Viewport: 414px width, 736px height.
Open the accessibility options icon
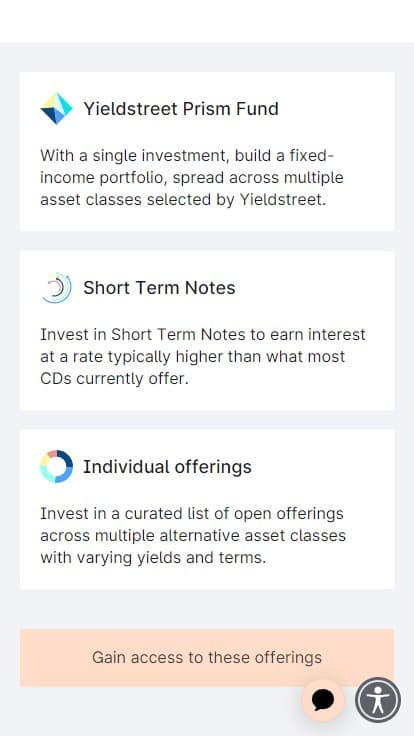(378, 700)
